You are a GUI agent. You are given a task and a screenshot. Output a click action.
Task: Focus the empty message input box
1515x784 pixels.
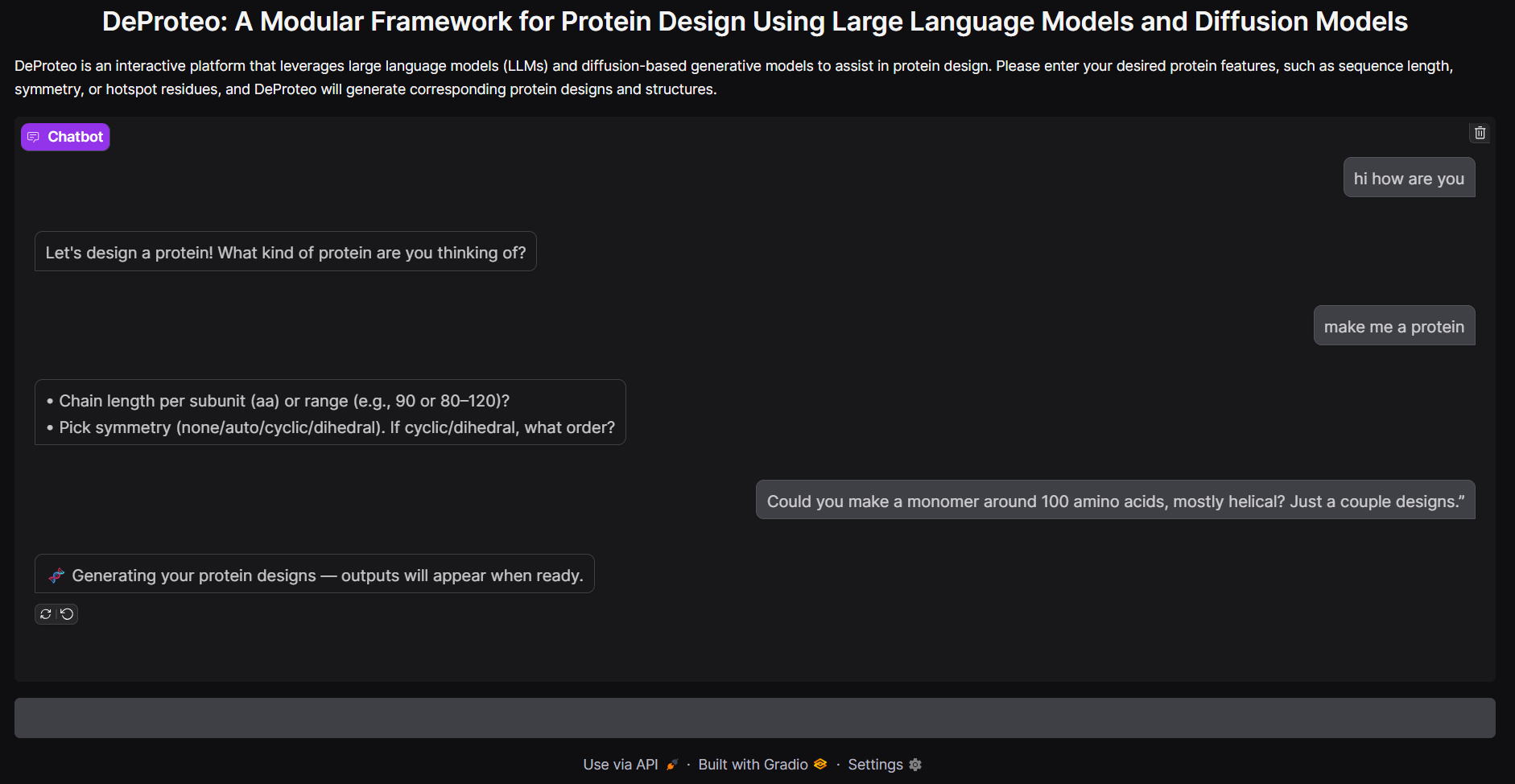(x=754, y=718)
